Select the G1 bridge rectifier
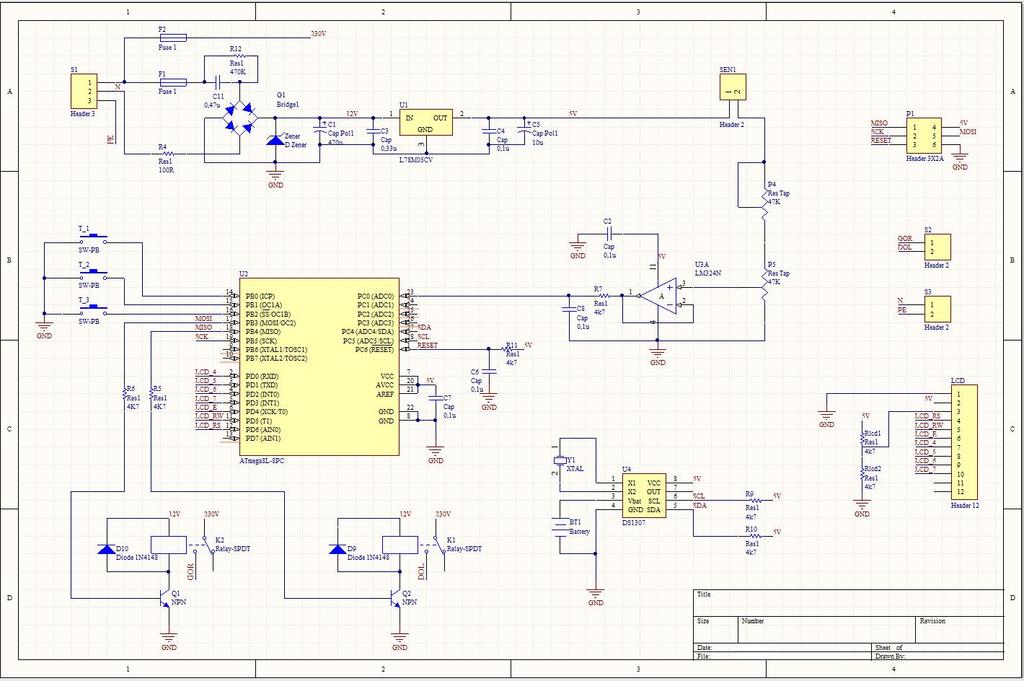The width and height of the screenshot is (1024, 681). coord(240,118)
